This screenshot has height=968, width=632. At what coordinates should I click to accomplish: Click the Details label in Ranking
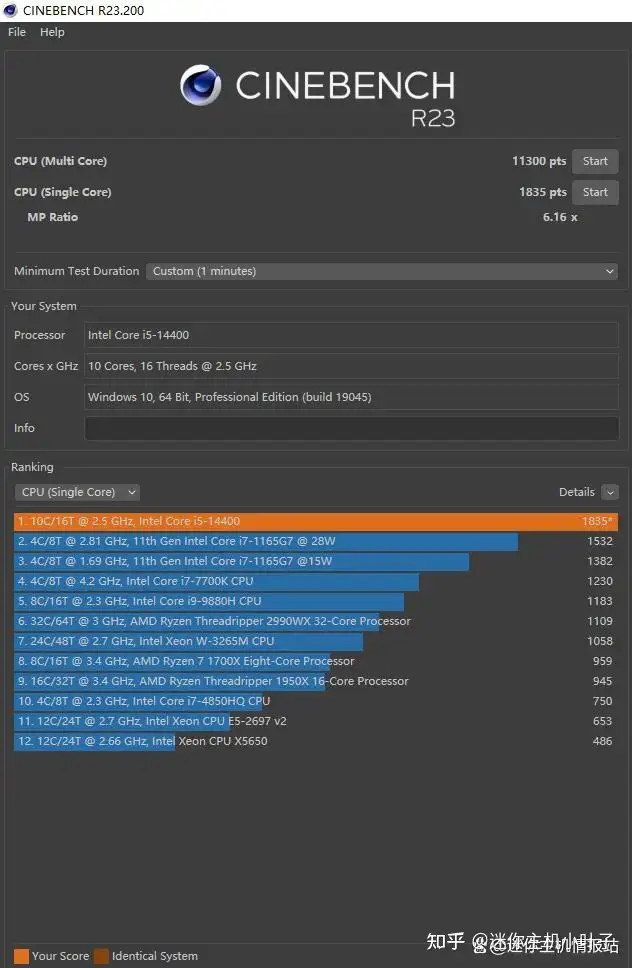click(576, 492)
